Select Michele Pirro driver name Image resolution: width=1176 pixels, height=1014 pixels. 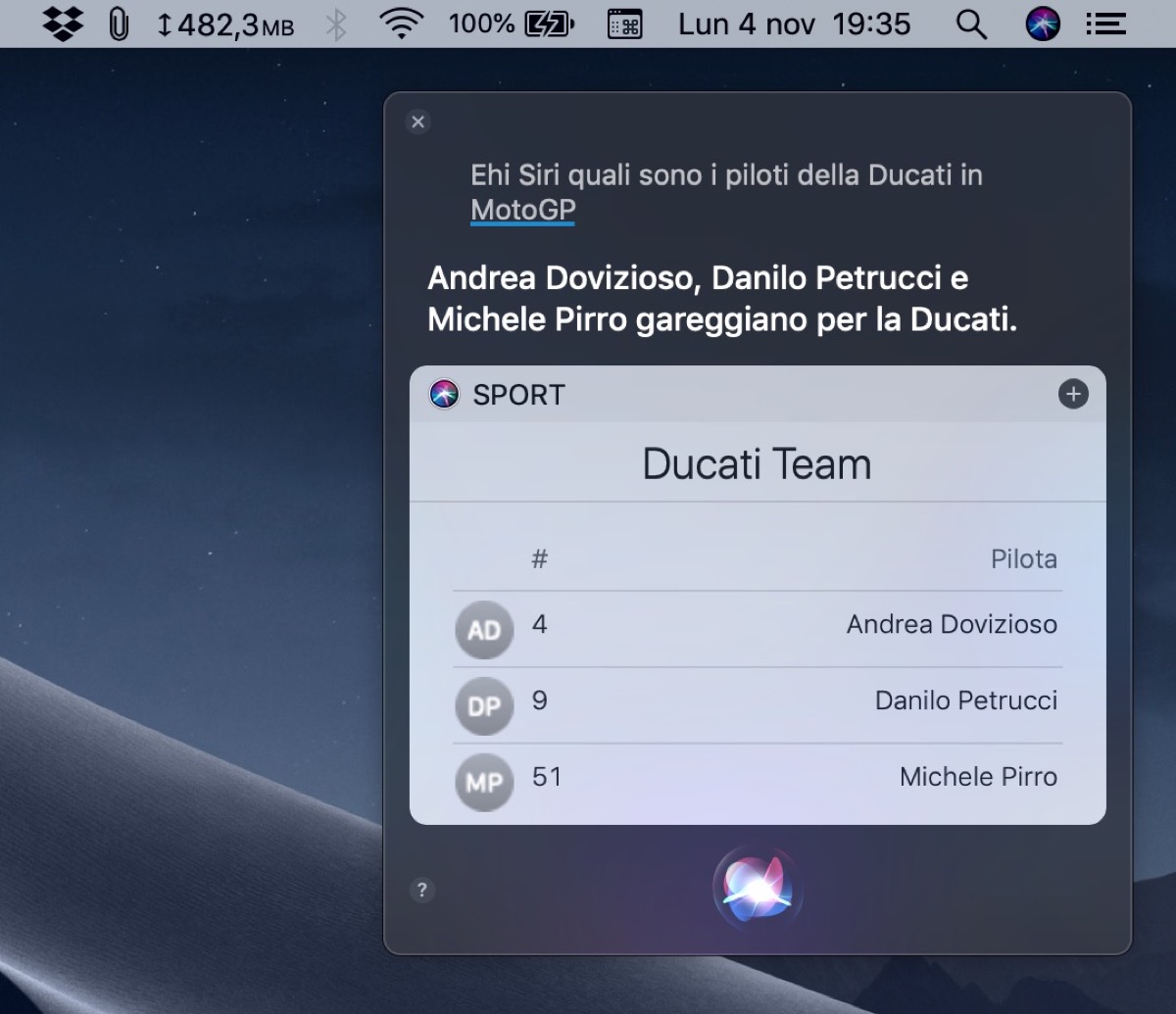[x=978, y=777]
